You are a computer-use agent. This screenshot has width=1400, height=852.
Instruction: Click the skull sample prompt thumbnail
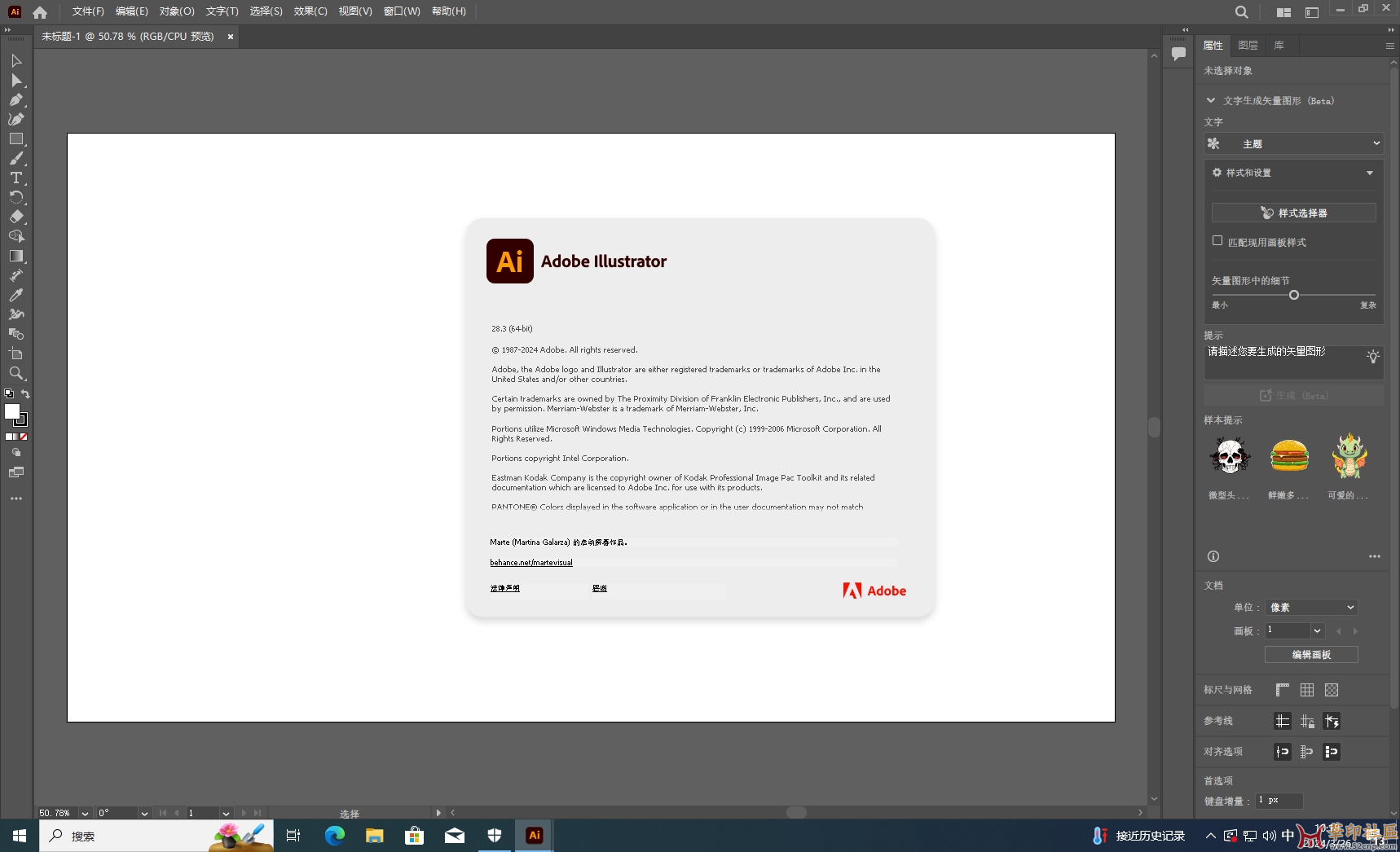(1229, 456)
